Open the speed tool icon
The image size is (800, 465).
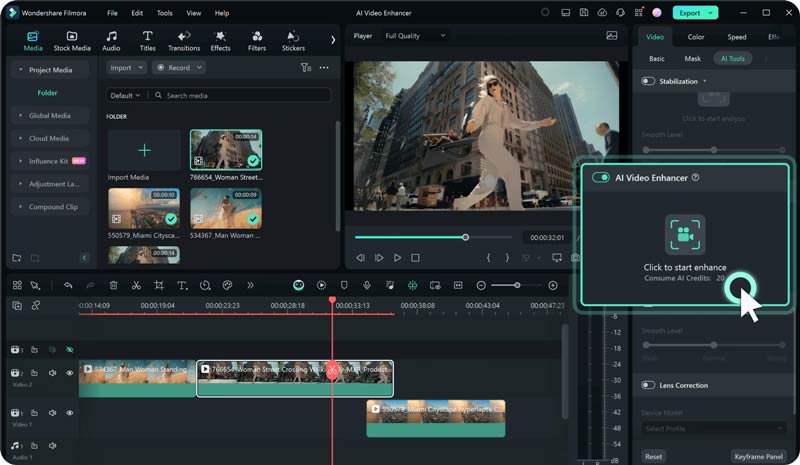(205, 285)
